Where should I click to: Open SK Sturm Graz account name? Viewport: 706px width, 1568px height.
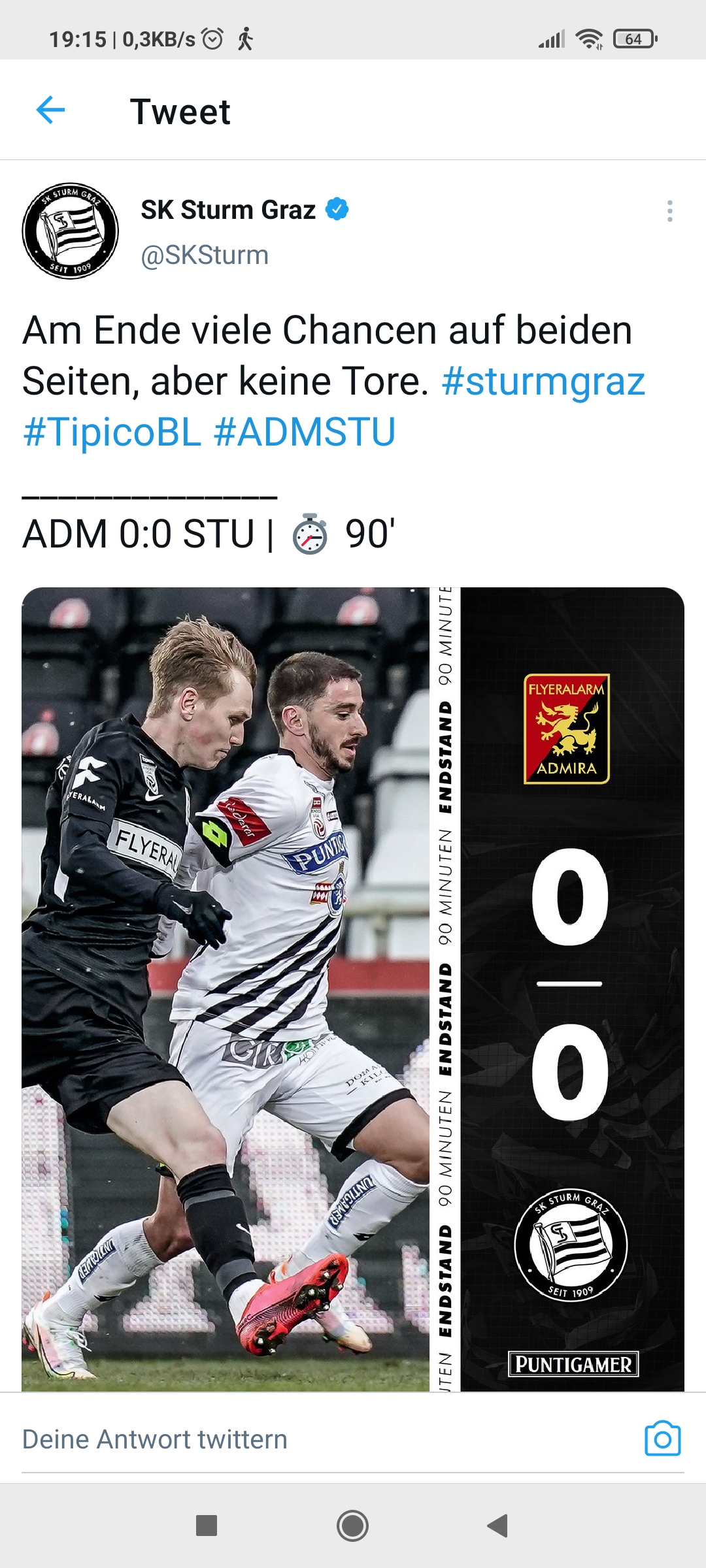(228, 210)
